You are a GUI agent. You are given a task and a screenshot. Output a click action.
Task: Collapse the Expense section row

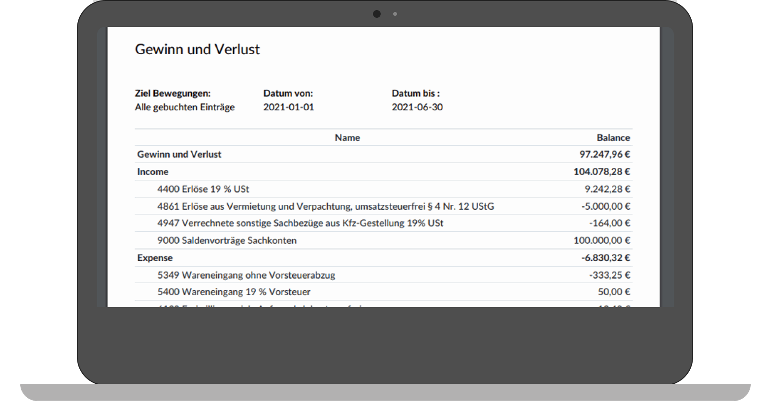155,257
